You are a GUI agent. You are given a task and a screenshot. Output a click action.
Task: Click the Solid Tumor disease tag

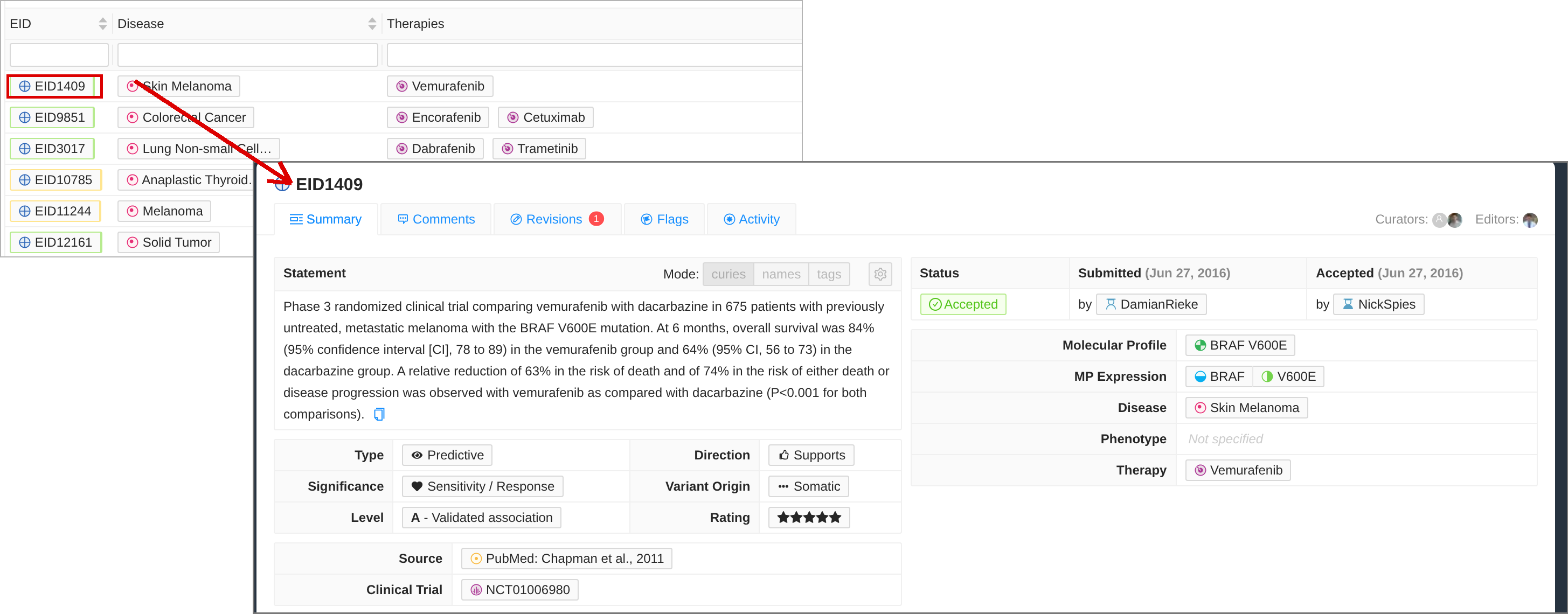pos(169,242)
